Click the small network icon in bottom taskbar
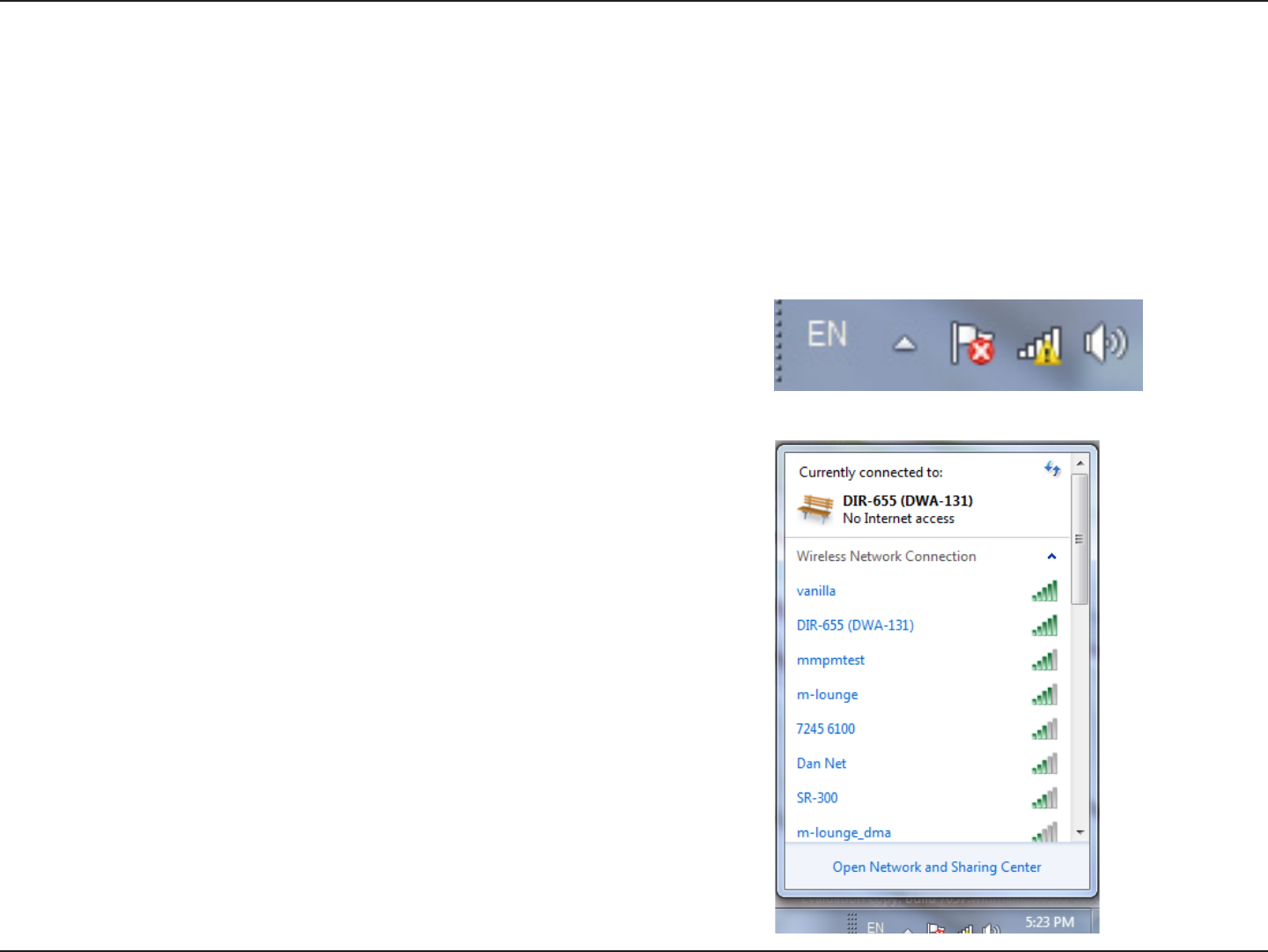 [x=966, y=929]
